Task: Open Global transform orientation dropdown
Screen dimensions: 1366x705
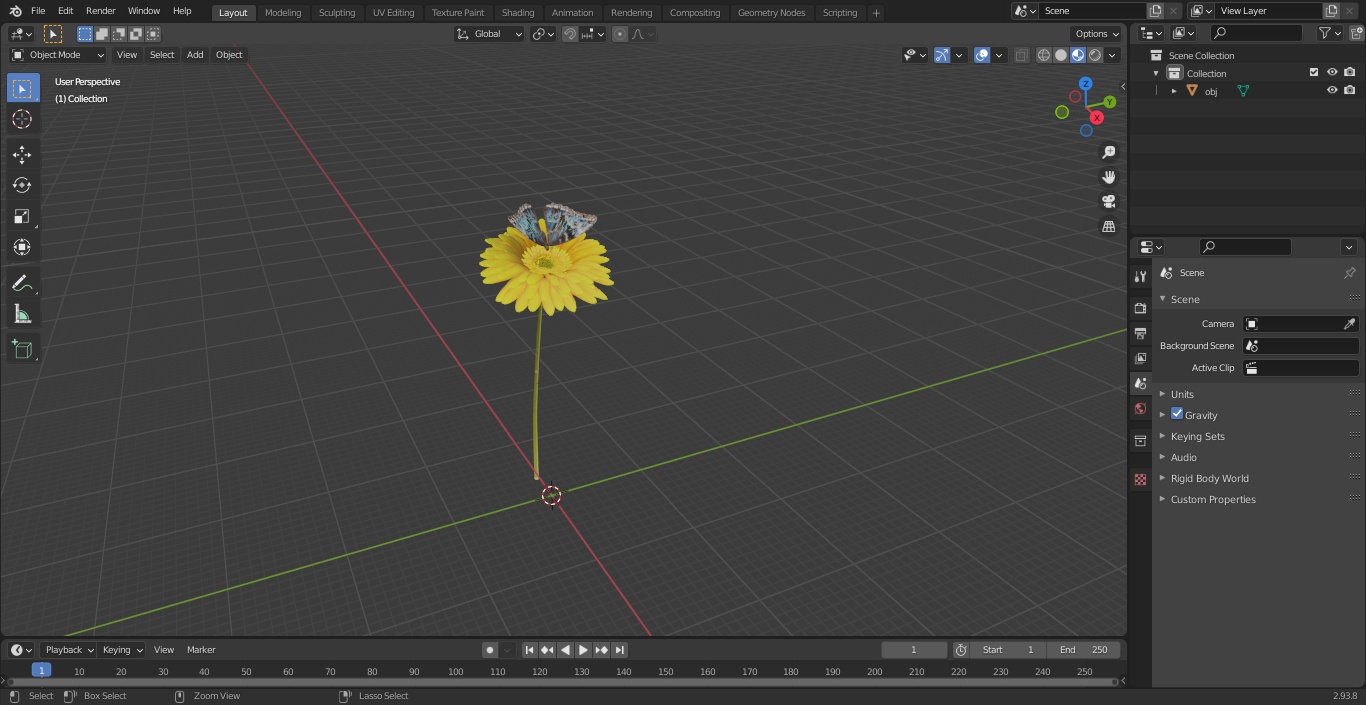Action: pos(490,34)
